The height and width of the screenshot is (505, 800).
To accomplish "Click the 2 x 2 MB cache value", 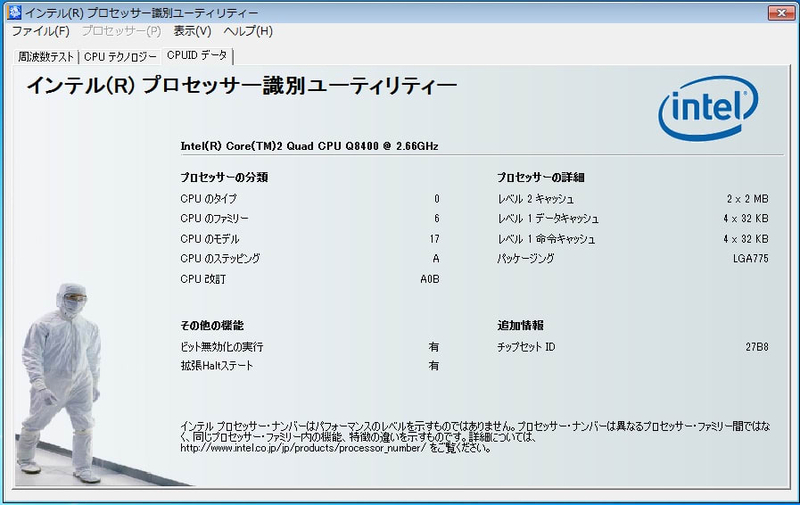I will (747, 198).
